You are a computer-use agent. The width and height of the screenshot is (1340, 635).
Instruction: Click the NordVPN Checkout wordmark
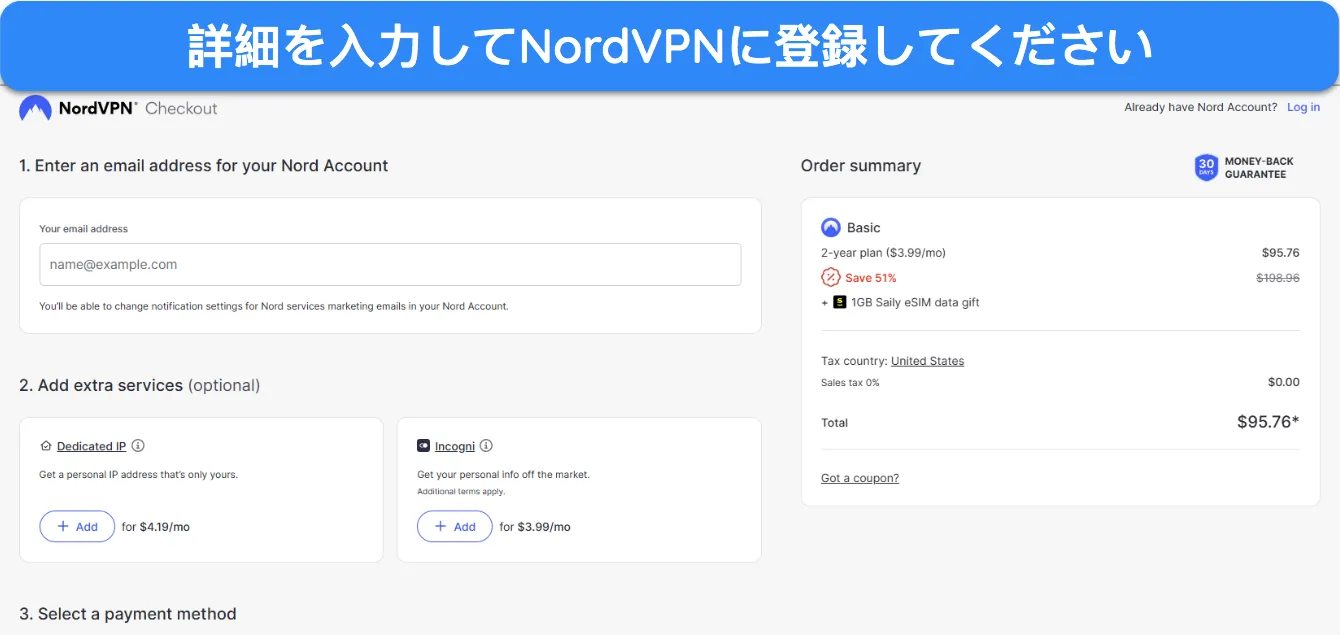point(138,108)
